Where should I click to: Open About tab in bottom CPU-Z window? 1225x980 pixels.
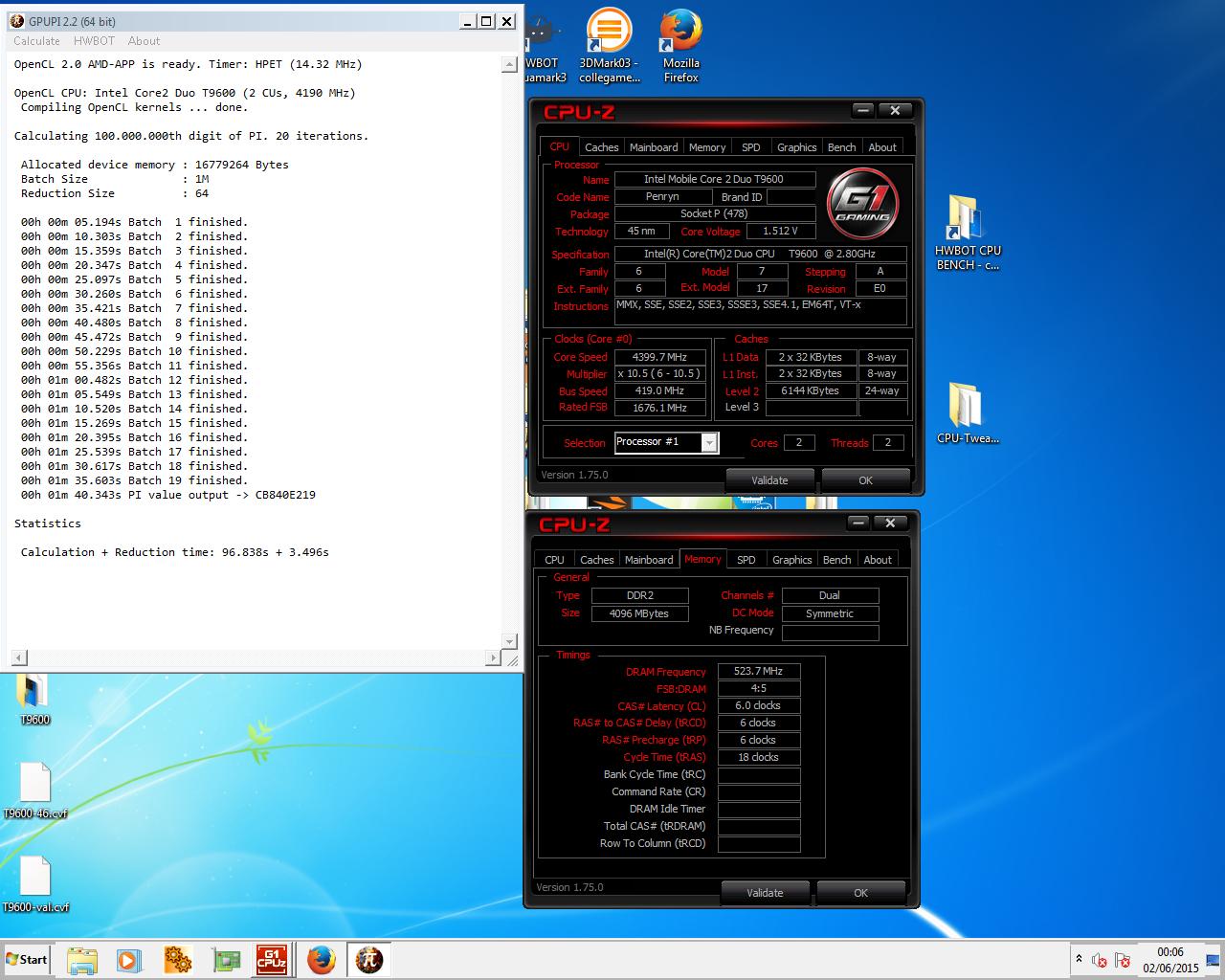pyautogui.click(x=878, y=560)
